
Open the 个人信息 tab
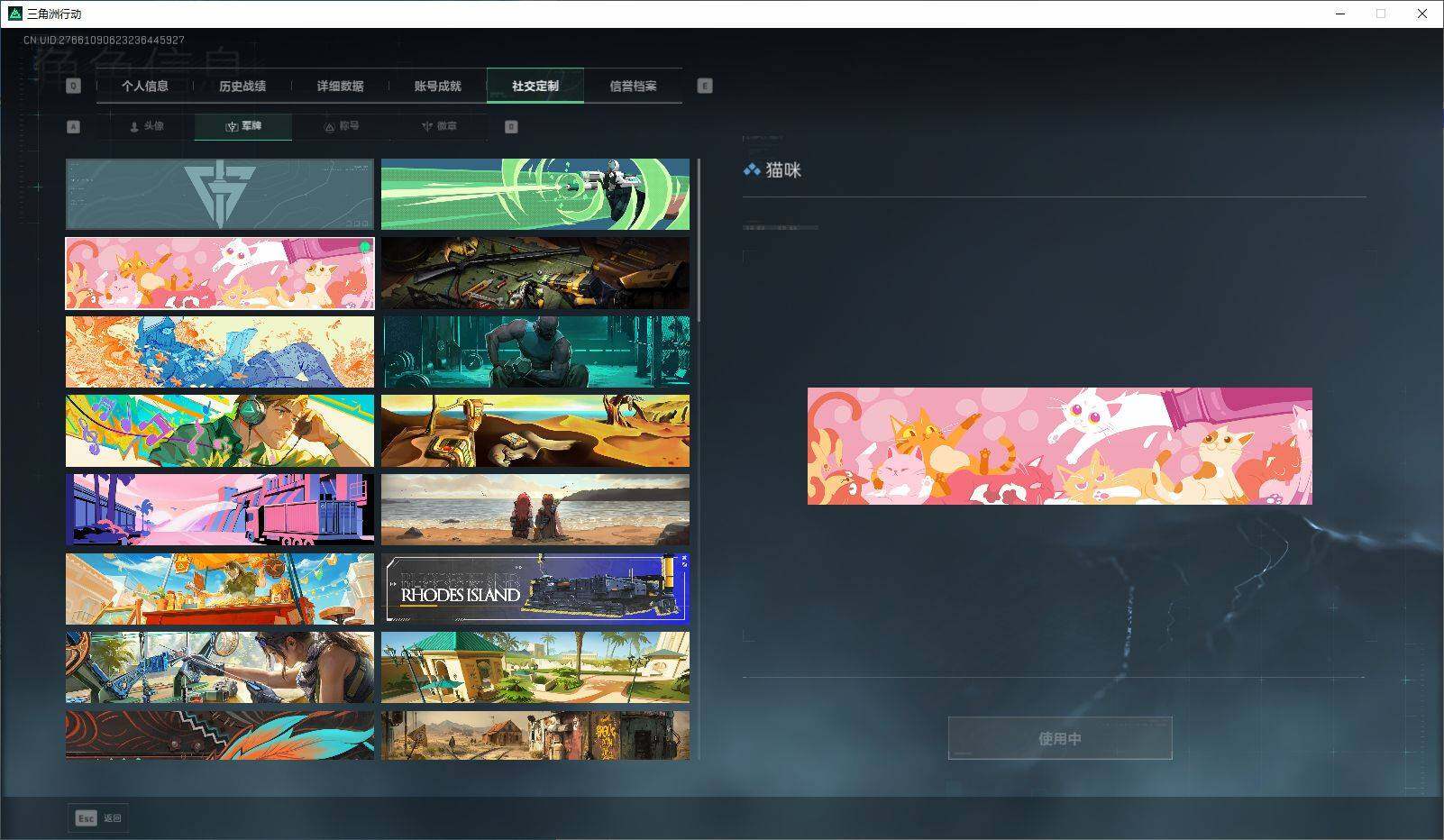pyautogui.click(x=145, y=87)
